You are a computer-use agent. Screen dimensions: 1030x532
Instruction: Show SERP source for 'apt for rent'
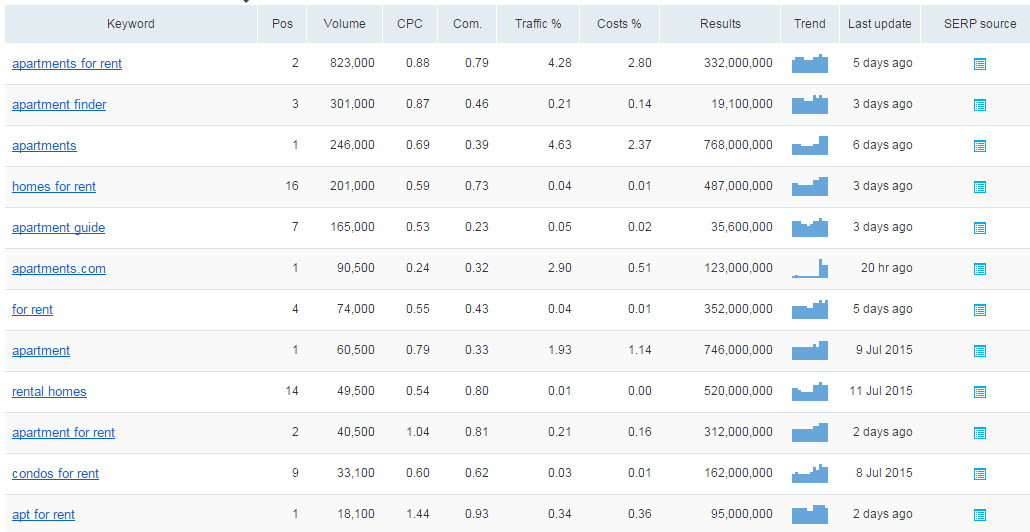979,515
